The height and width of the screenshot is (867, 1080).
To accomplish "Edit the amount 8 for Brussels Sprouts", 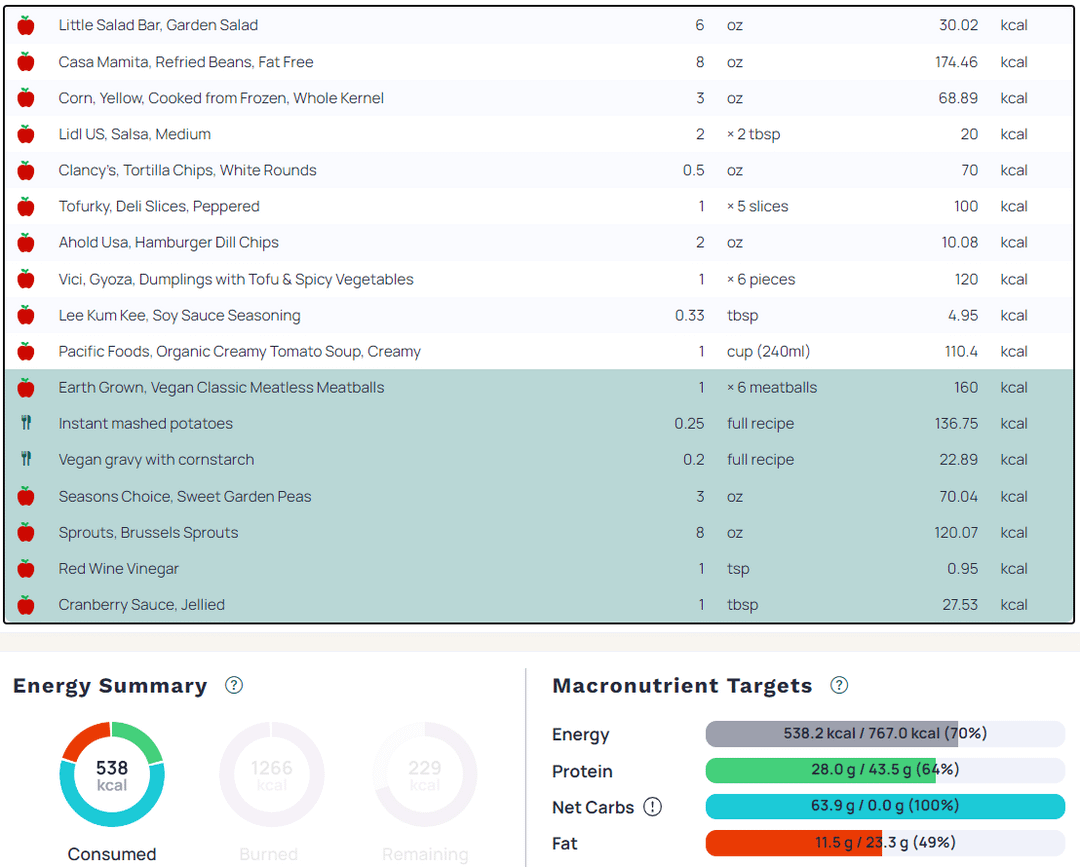I will pos(700,532).
